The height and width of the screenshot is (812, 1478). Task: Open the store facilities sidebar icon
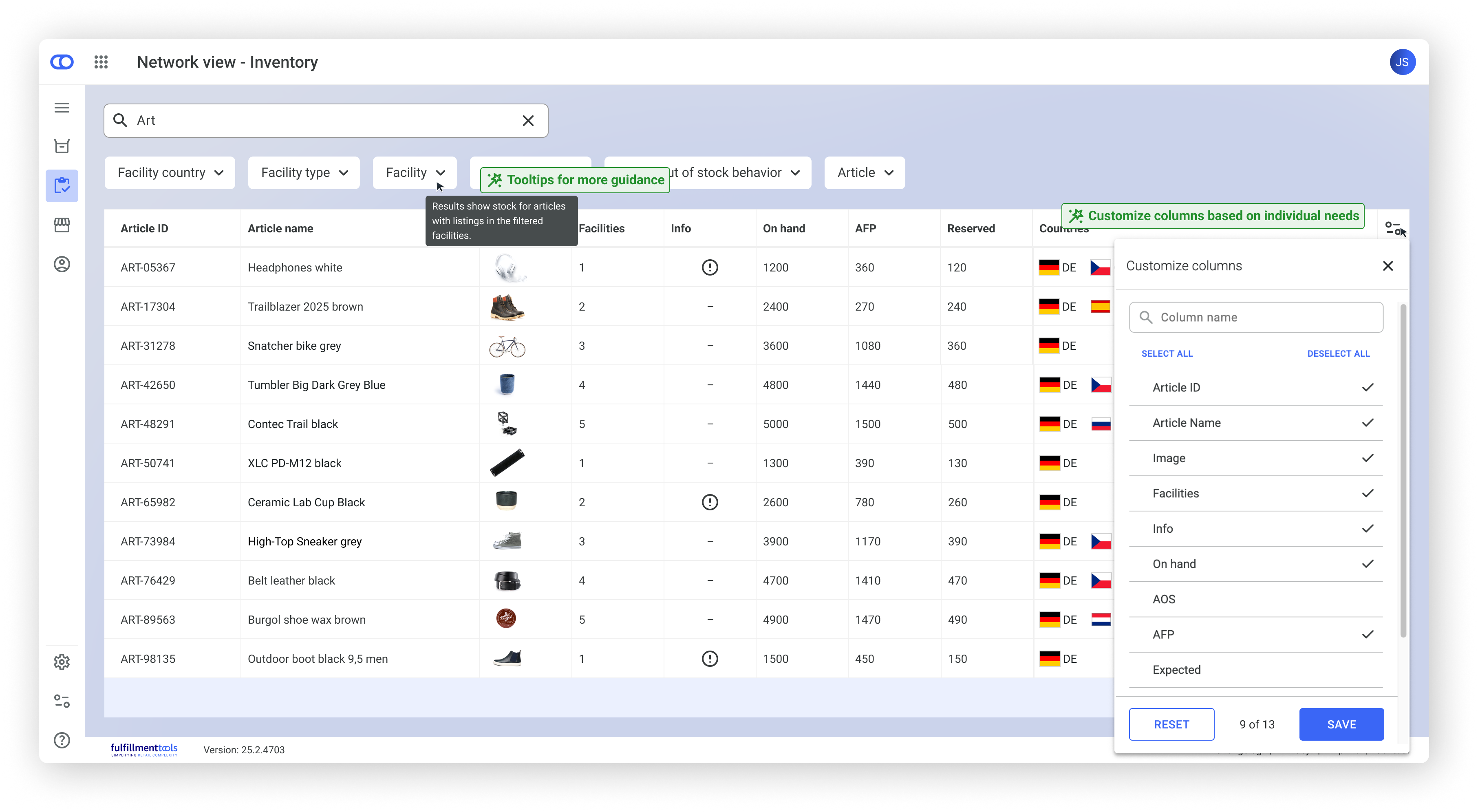coord(62,225)
